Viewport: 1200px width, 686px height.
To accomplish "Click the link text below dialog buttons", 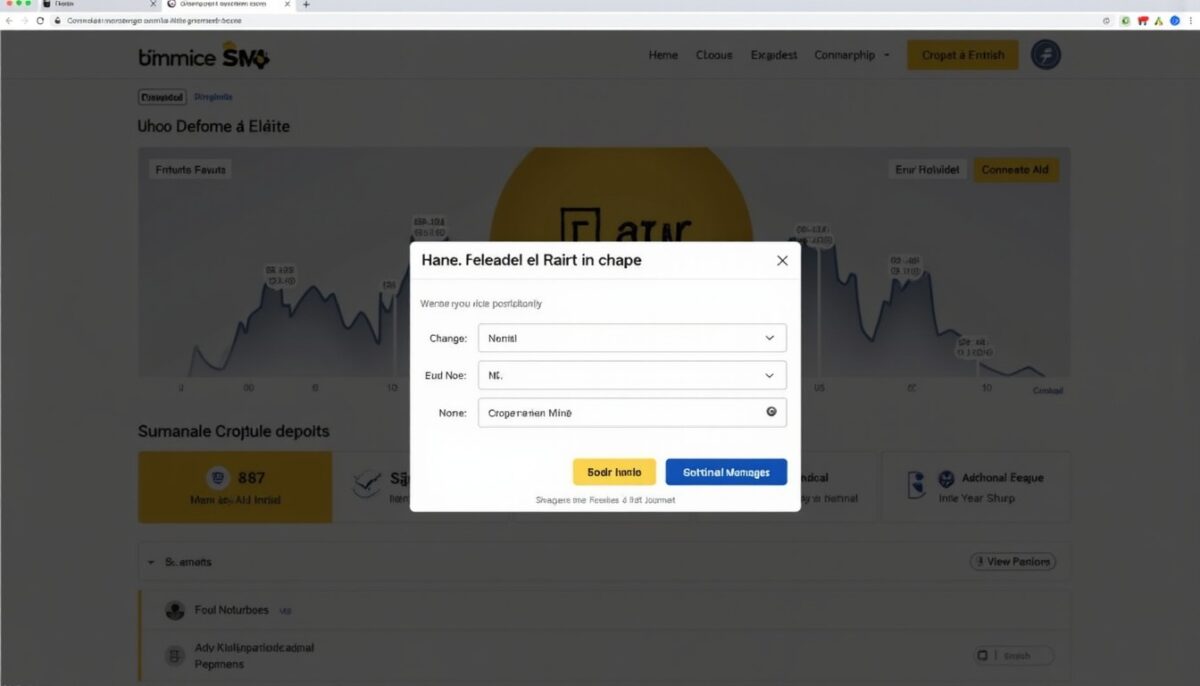I will tap(605, 499).
